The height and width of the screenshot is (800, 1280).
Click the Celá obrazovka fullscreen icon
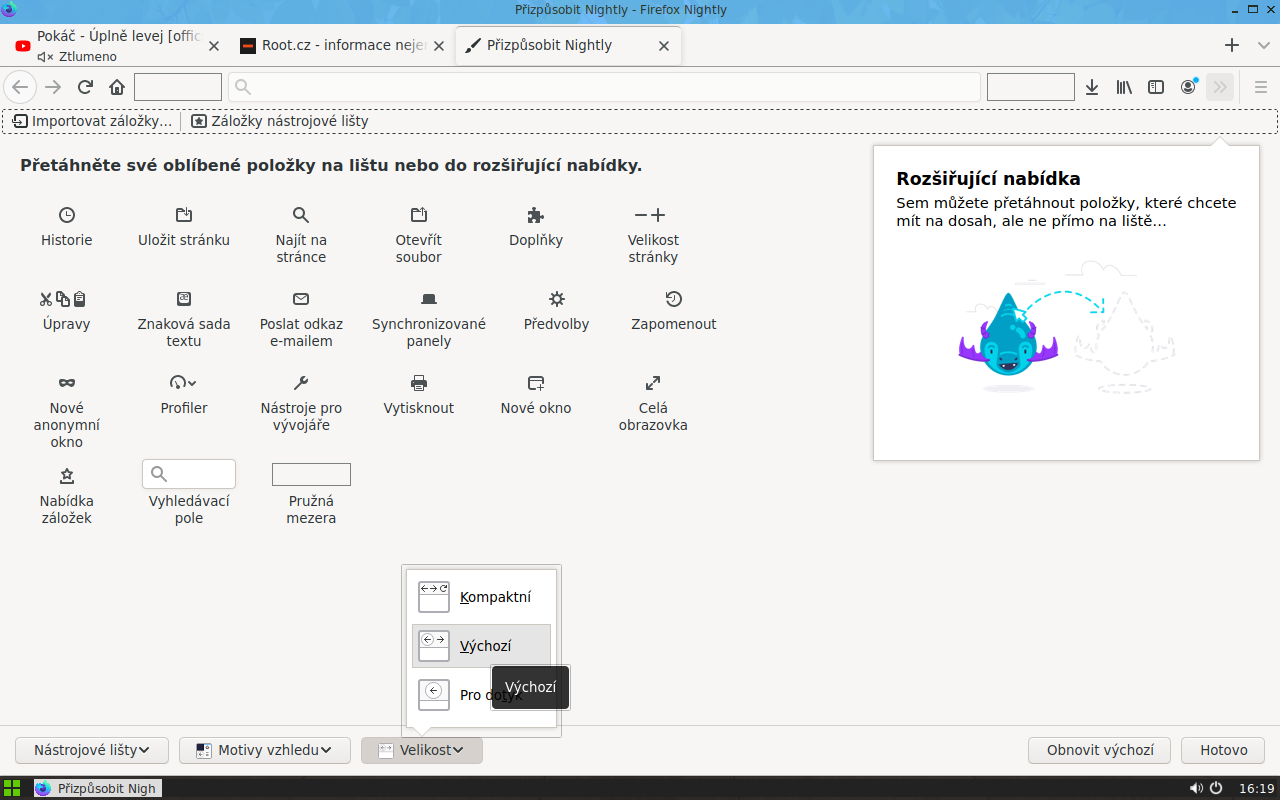tap(653, 383)
